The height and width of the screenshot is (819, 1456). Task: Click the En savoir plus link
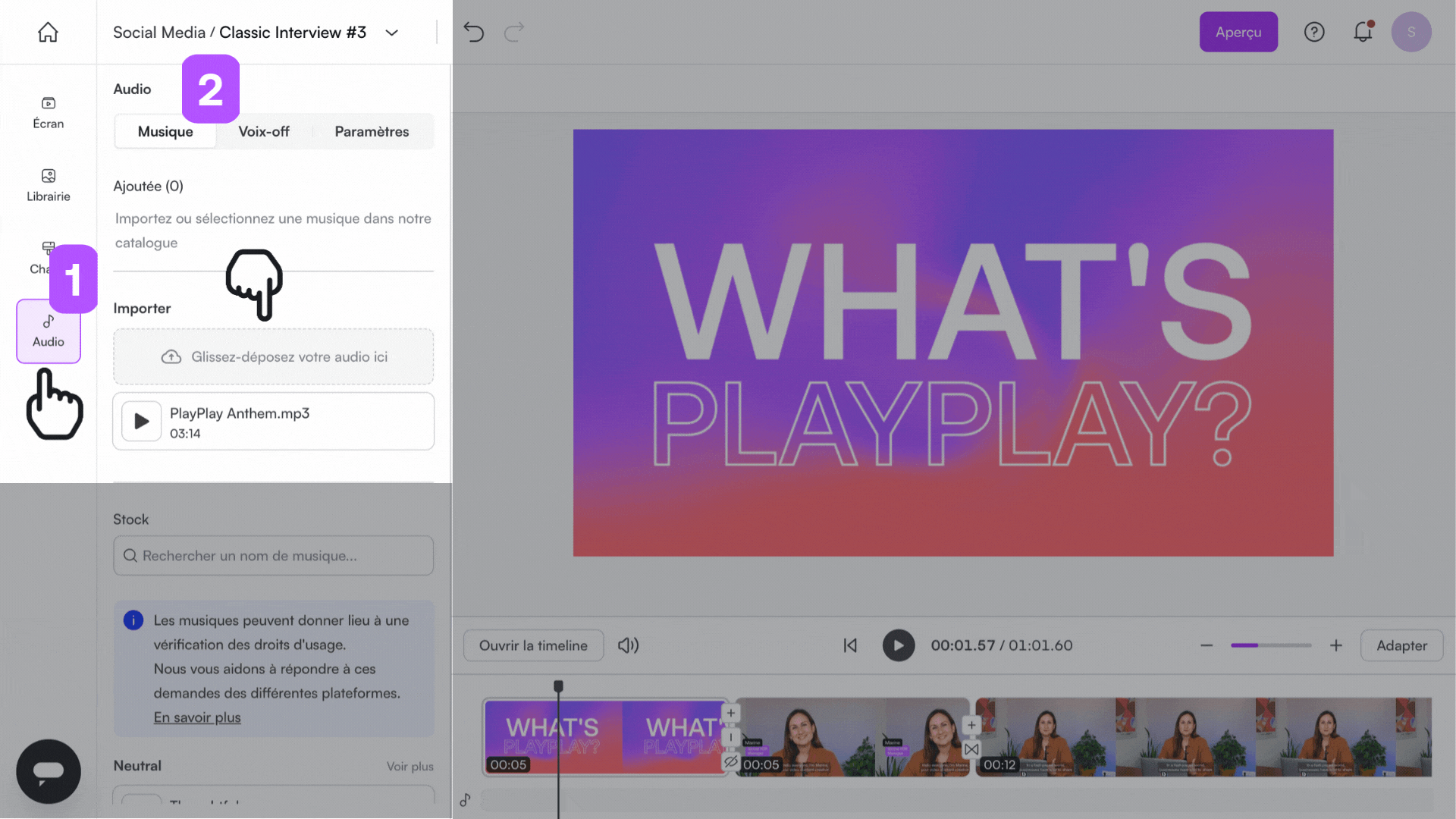click(x=197, y=717)
